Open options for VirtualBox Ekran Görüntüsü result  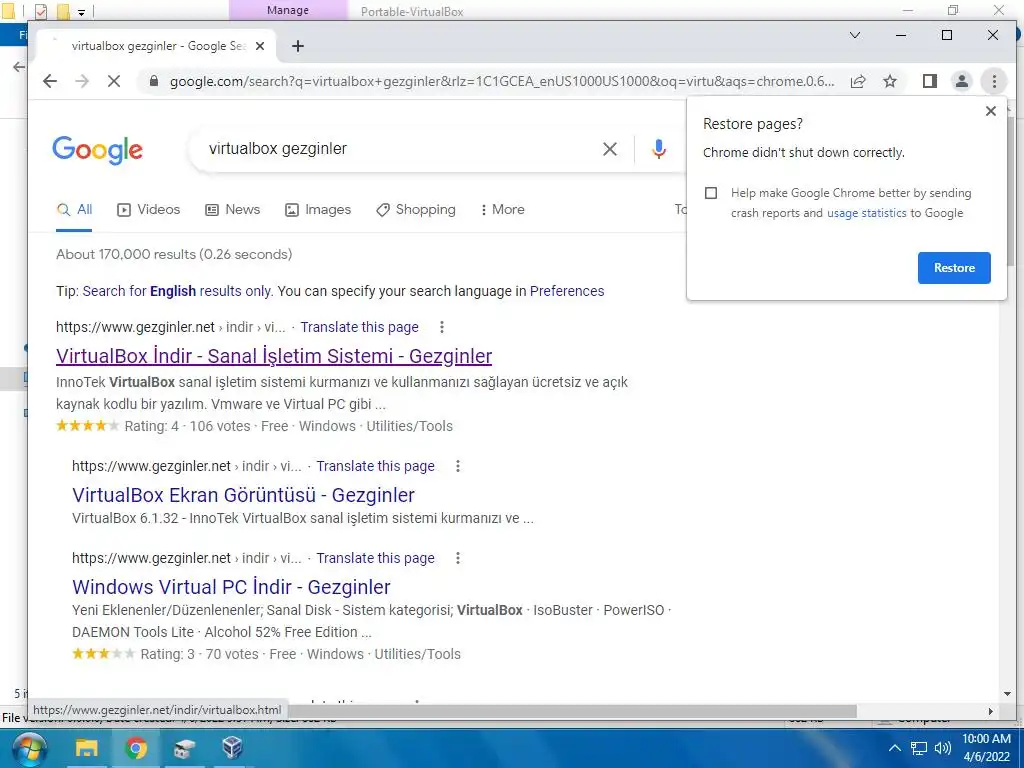[x=458, y=466]
